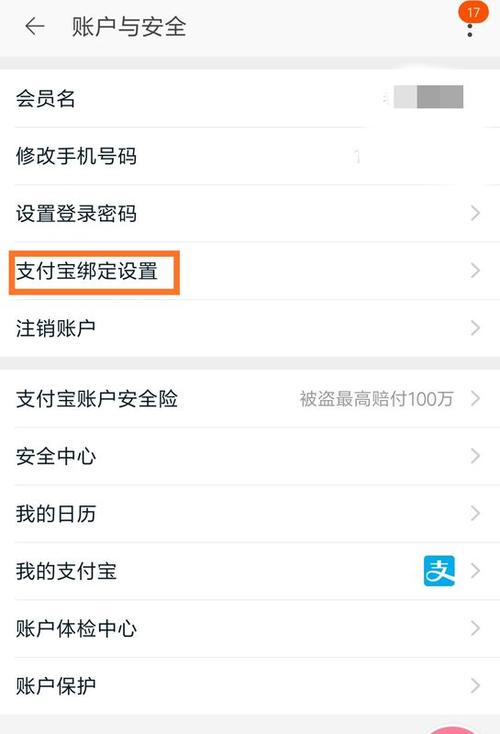The width and height of the screenshot is (500, 734).
Task: Tap chevron on 支付宝绑定设置 row
Action: (x=475, y=271)
